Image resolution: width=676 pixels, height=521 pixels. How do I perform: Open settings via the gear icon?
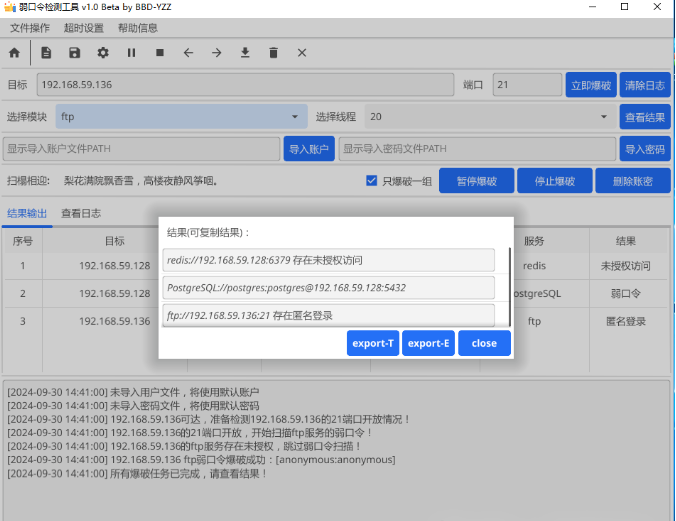click(103, 53)
